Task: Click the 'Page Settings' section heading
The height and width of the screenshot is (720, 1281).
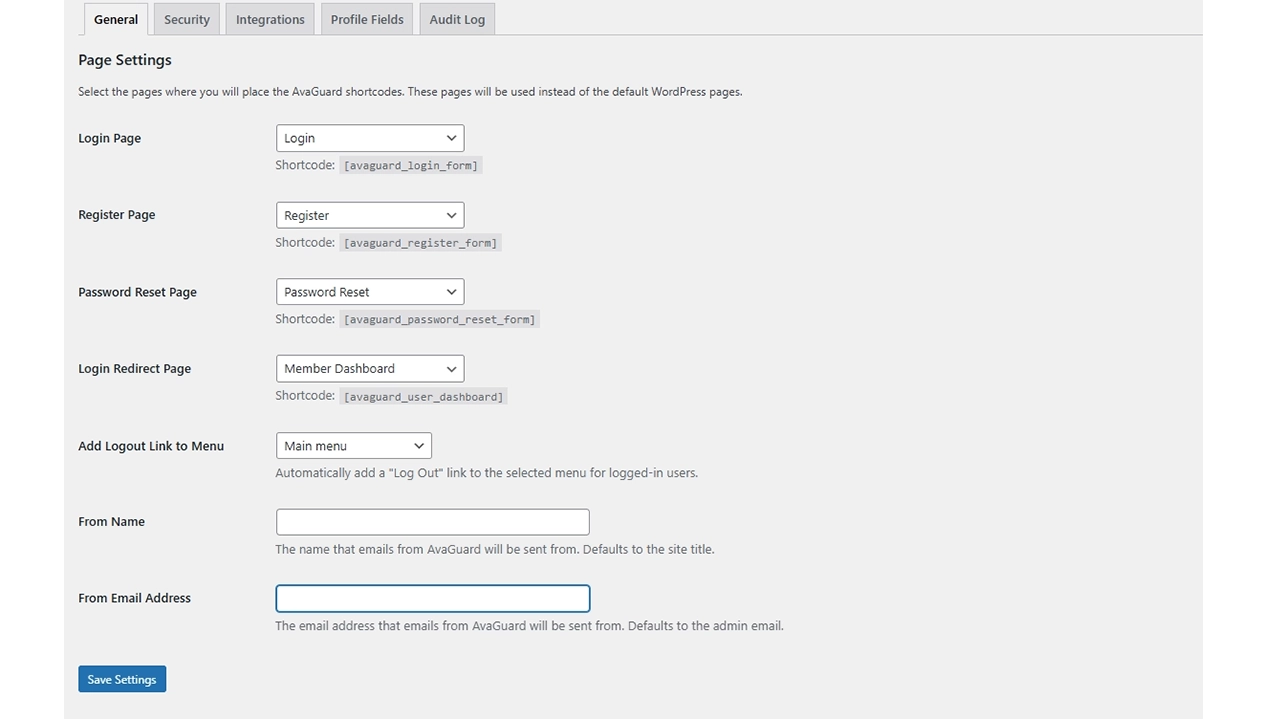Action: click(x=125, y=60)
